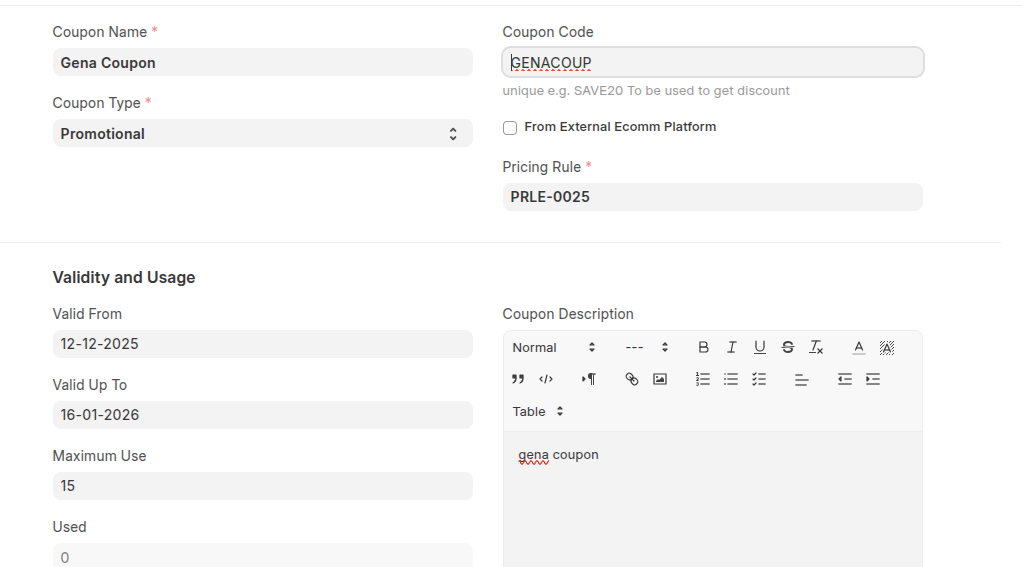Enable From External Ecomm Platform checkbox
Image resolution: width=1022 pixels, height=567 pixels.
510,128
